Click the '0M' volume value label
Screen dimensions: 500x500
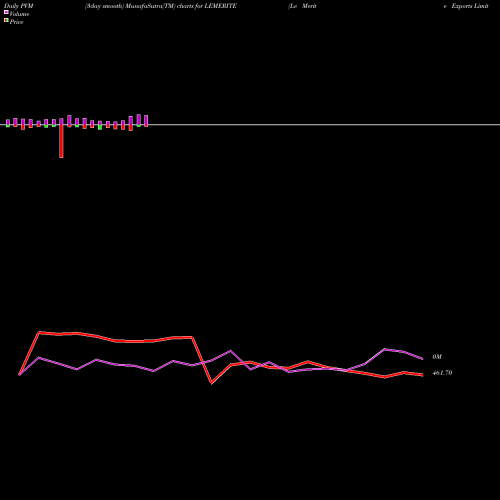coord(437,357)
